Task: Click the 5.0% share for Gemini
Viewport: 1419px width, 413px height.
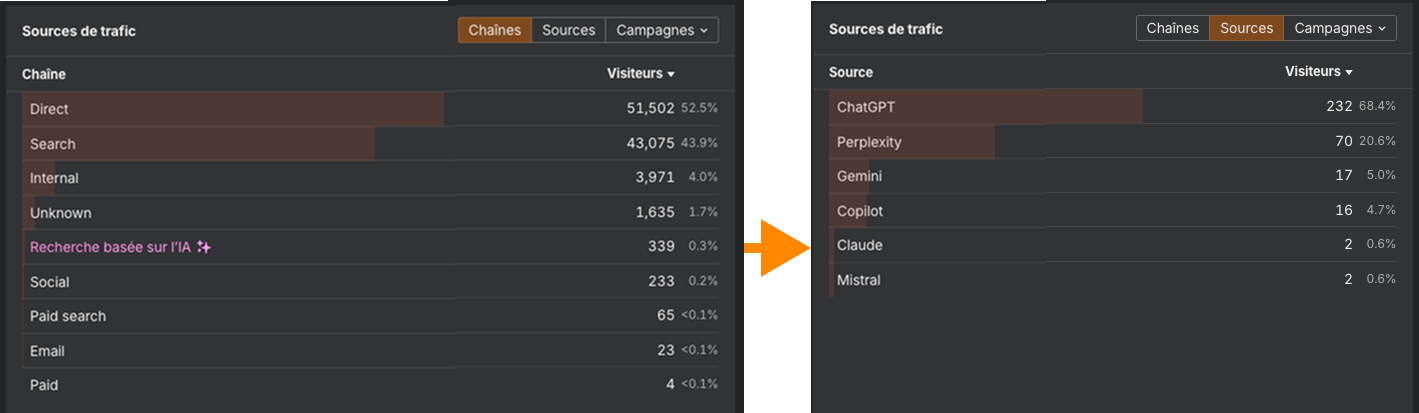Action: tap(1381, 176)
